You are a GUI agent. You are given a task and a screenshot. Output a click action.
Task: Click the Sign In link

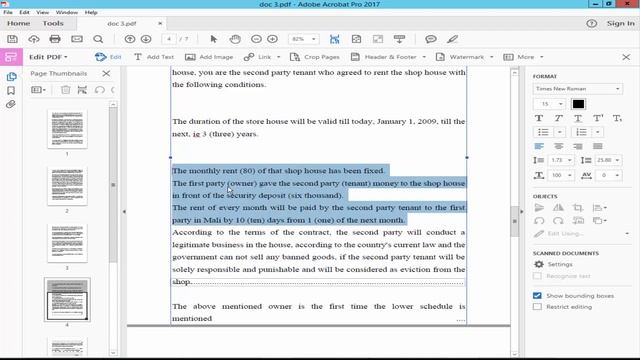click(x=620, y=24)
